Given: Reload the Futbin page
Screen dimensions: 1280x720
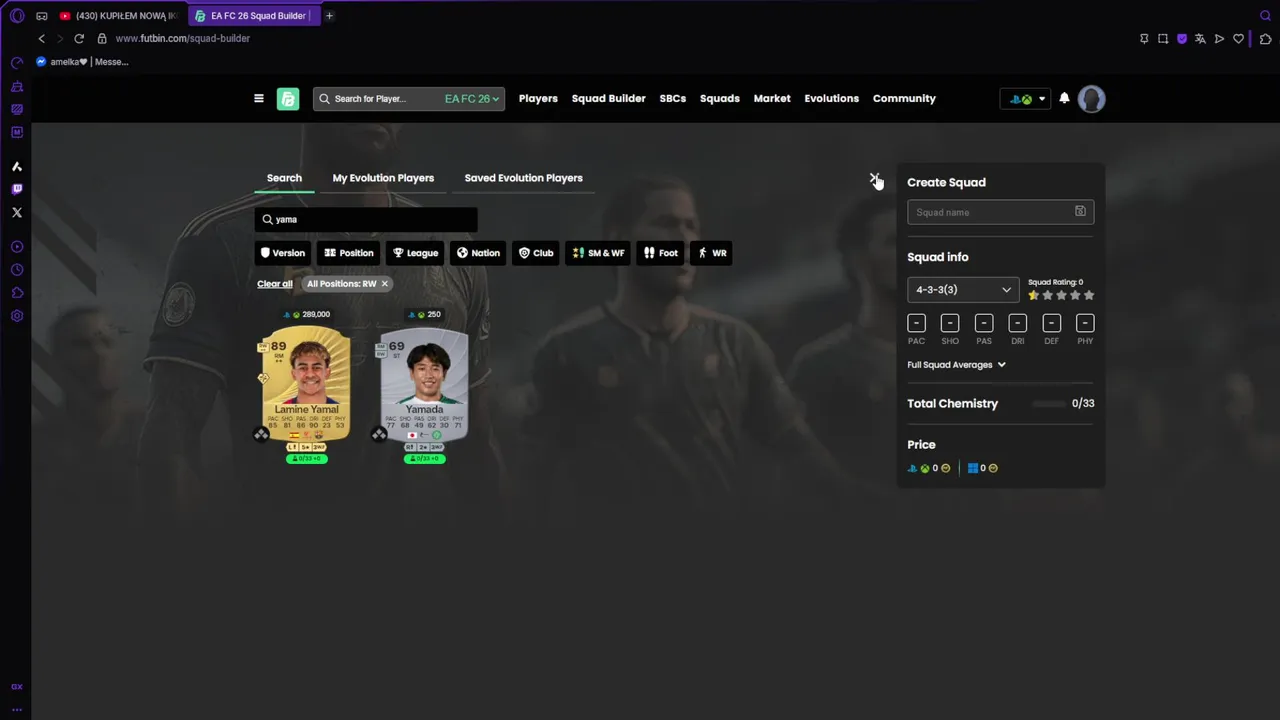Looking at the screenshot, I should pyautogui.click(x=79, y=38).
